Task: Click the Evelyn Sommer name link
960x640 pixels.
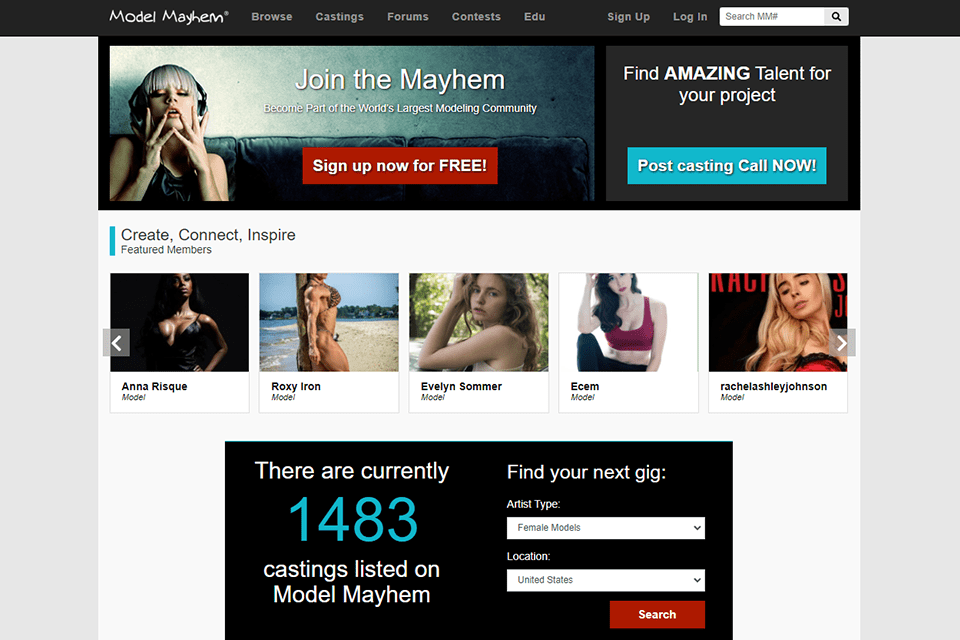Action: [461, 386]
